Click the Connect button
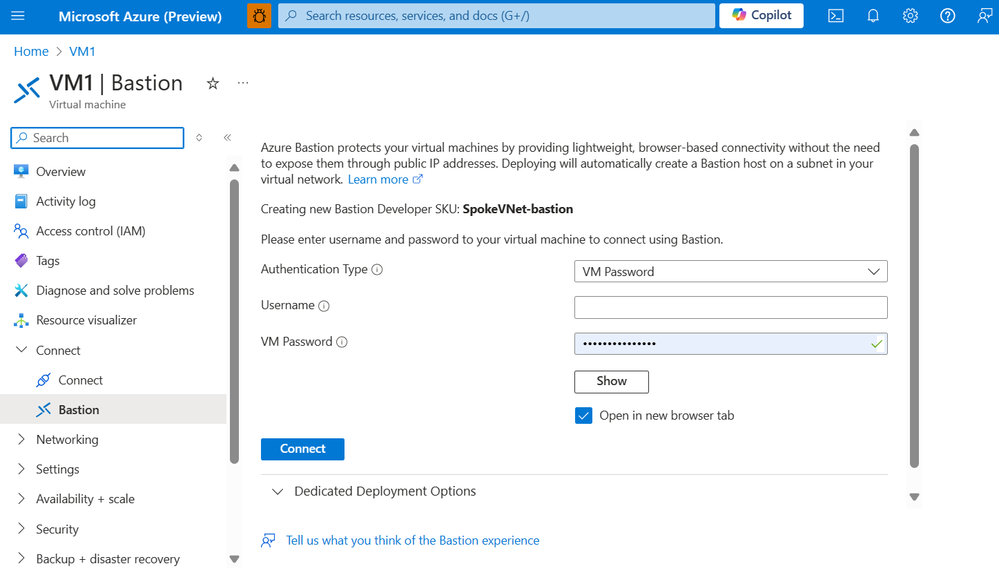This screenshot has width=999, height=568. point(303,449)
